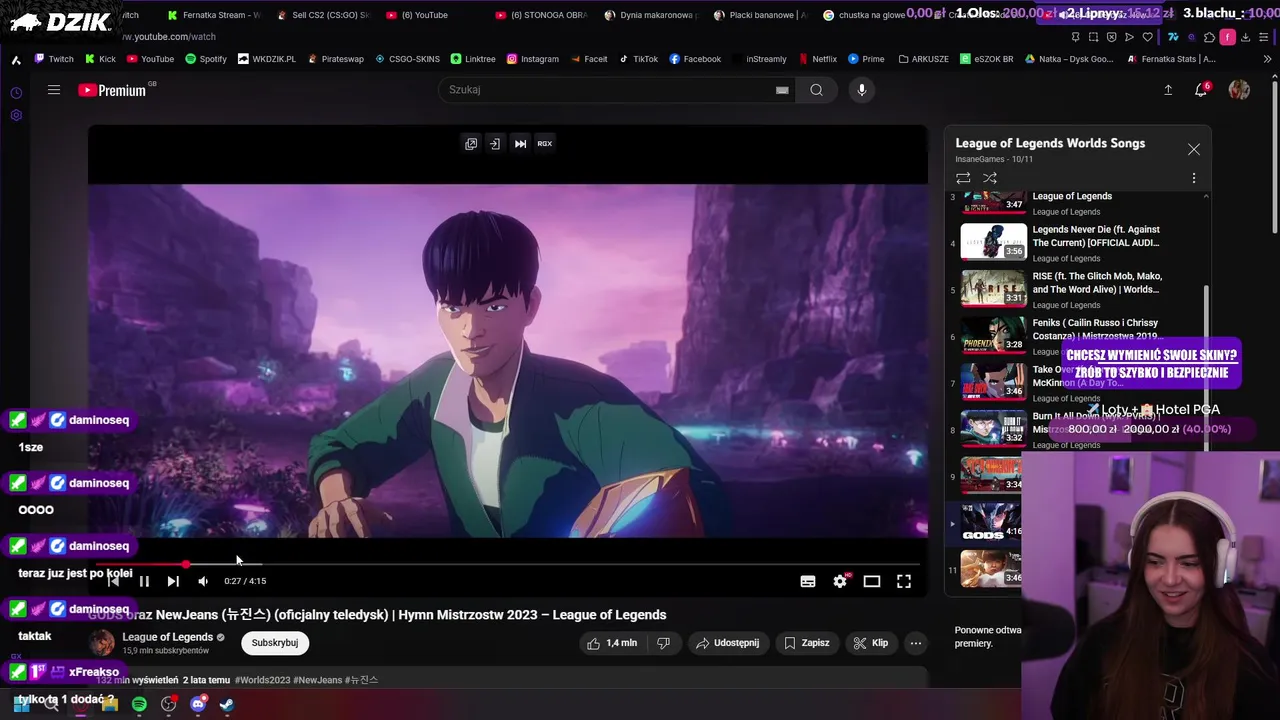Switch to the Fernatka Stream browser tab
This screenshot has height=720, width=1280.
coord(214,15)
